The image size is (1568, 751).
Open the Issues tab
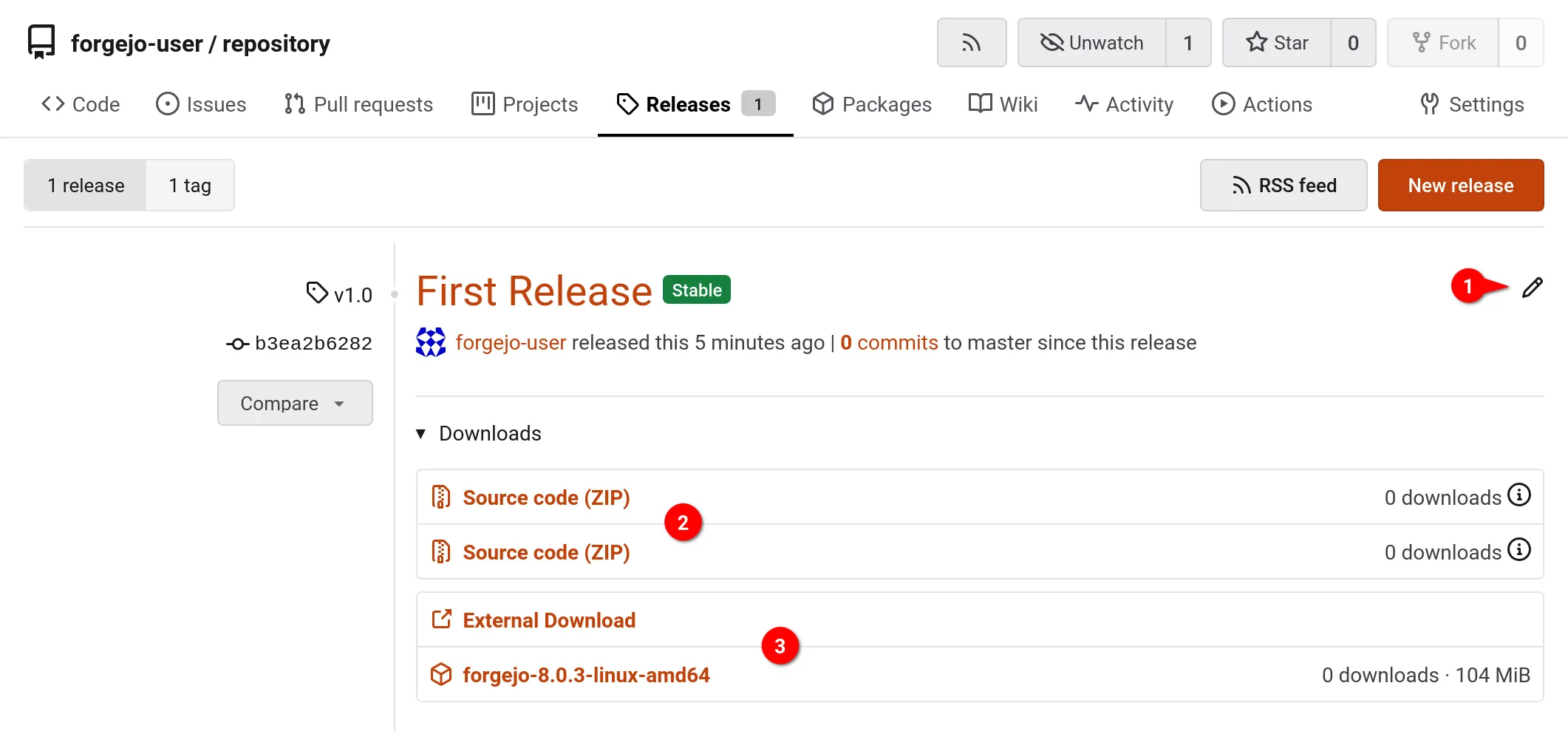click(201, 104)
